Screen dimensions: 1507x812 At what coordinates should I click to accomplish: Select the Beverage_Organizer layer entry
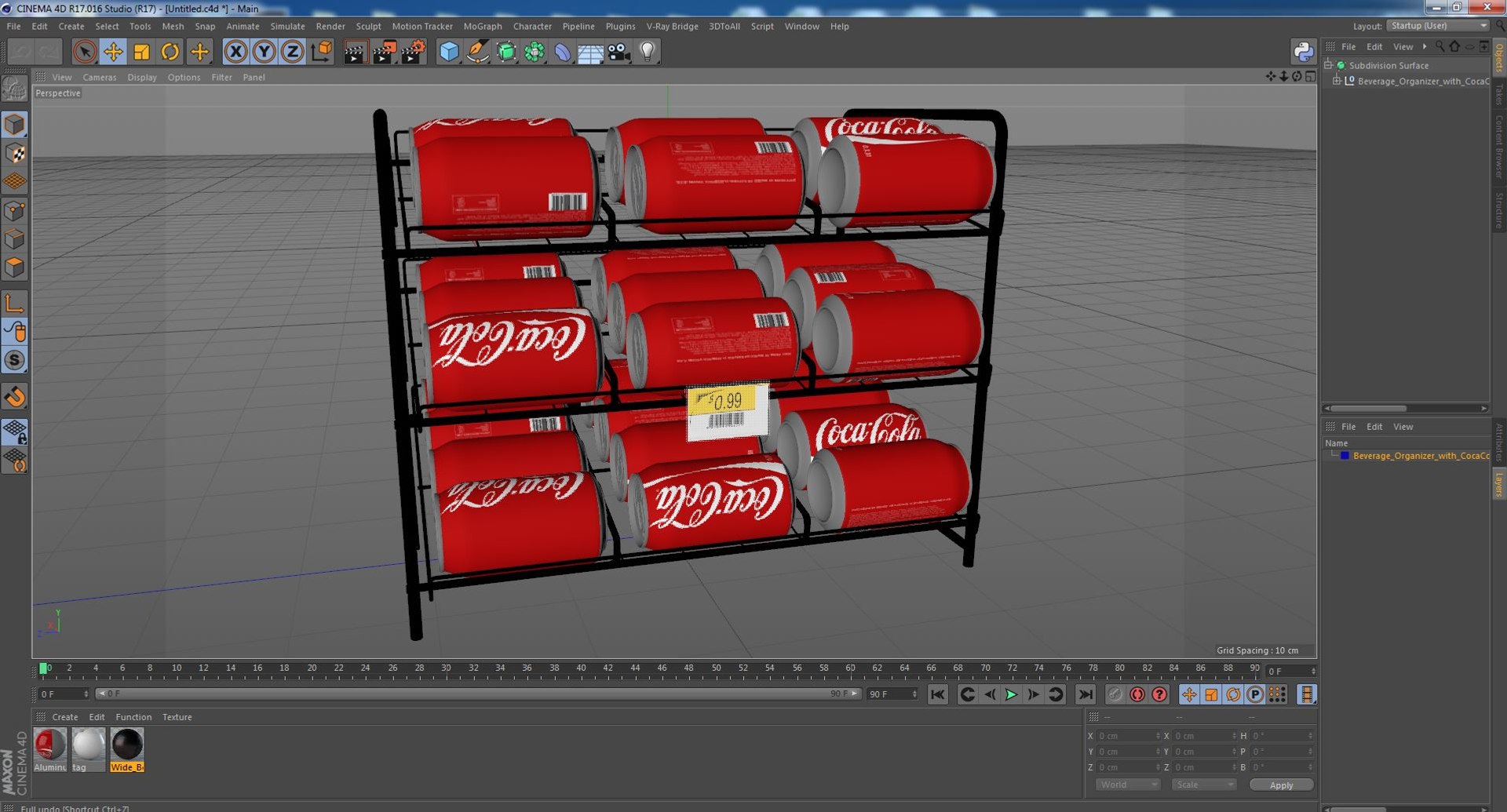point(1420,456)
